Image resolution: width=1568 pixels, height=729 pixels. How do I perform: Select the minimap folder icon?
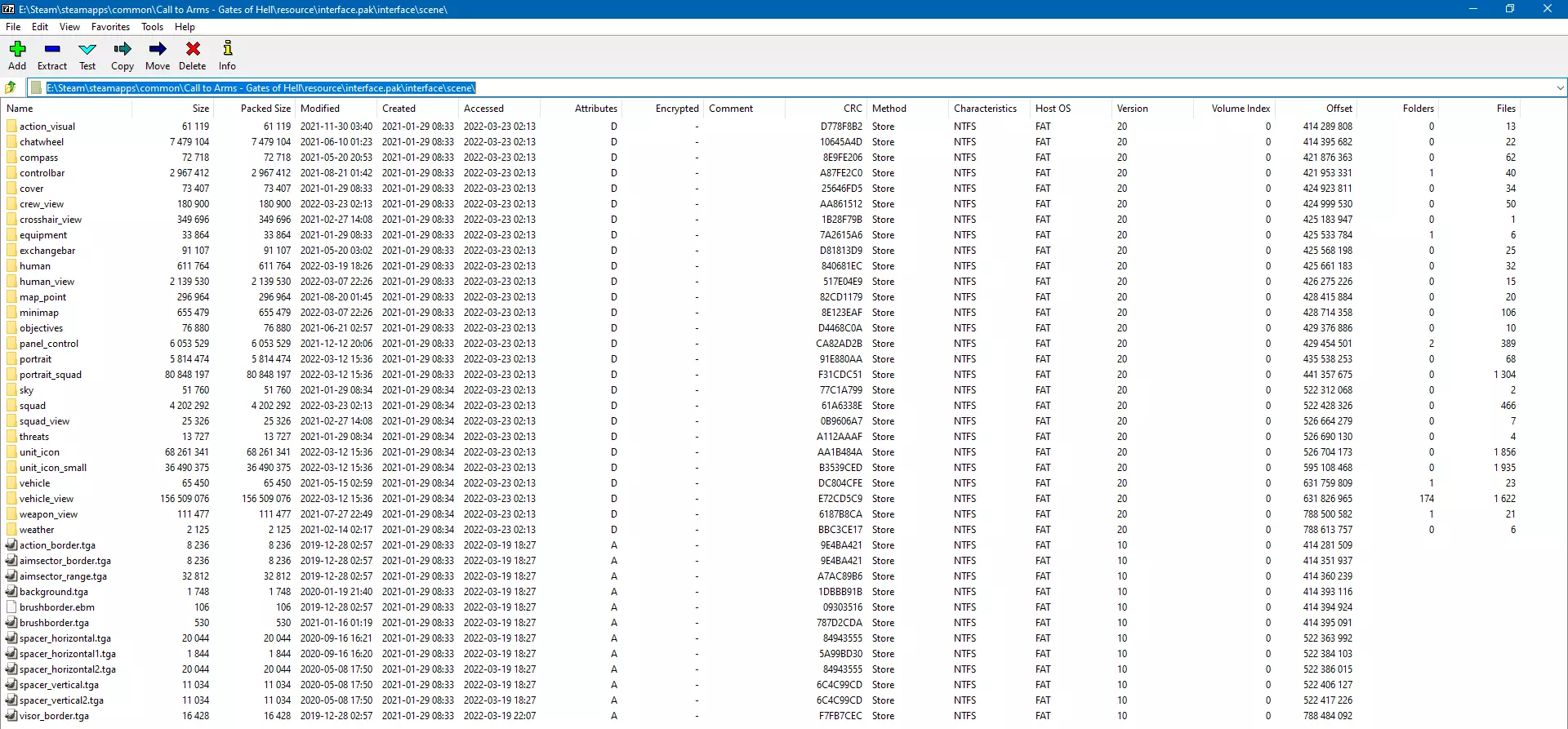(x=11, y=313)
